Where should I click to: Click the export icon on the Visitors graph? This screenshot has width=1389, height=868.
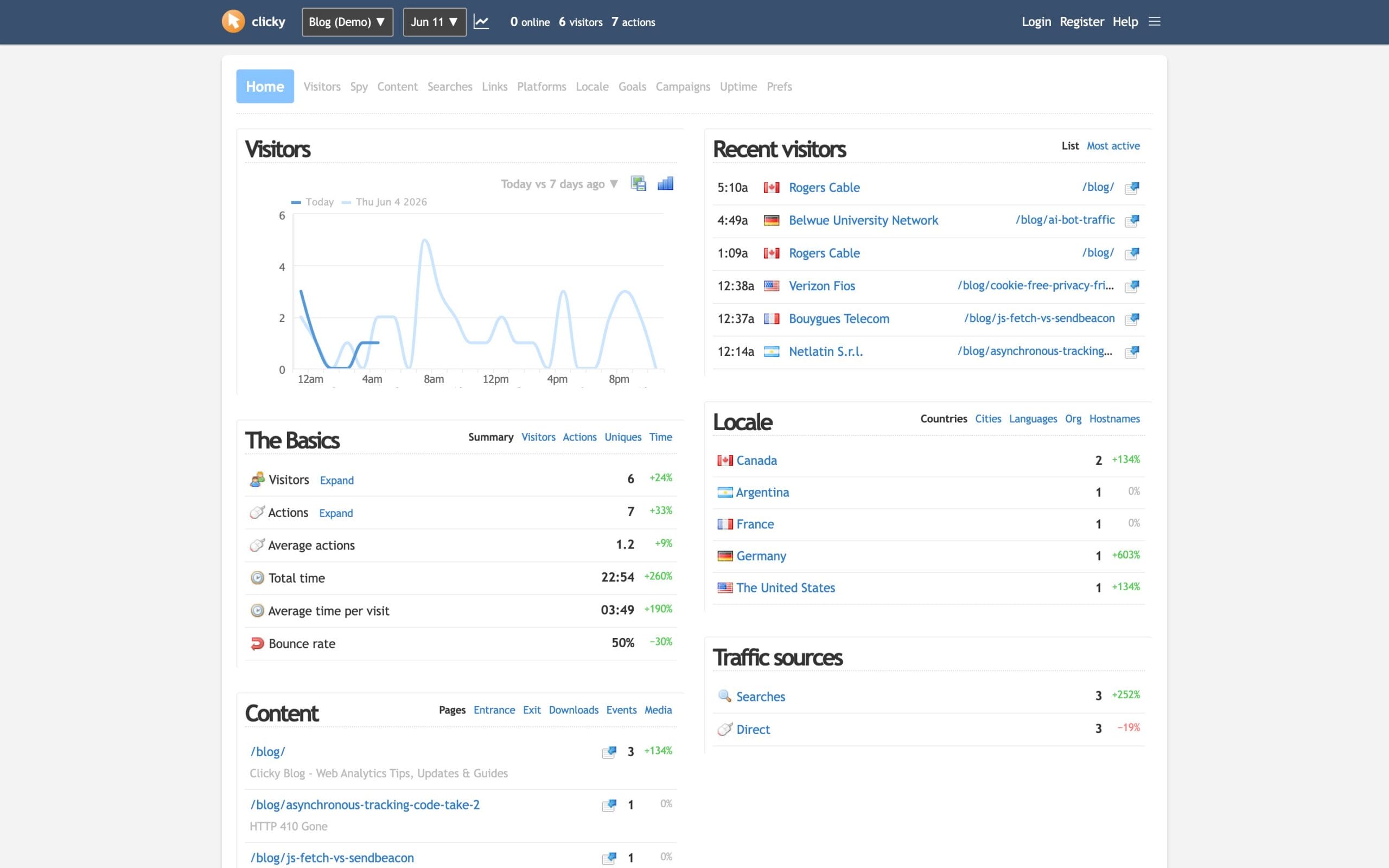tap(638, 184)
